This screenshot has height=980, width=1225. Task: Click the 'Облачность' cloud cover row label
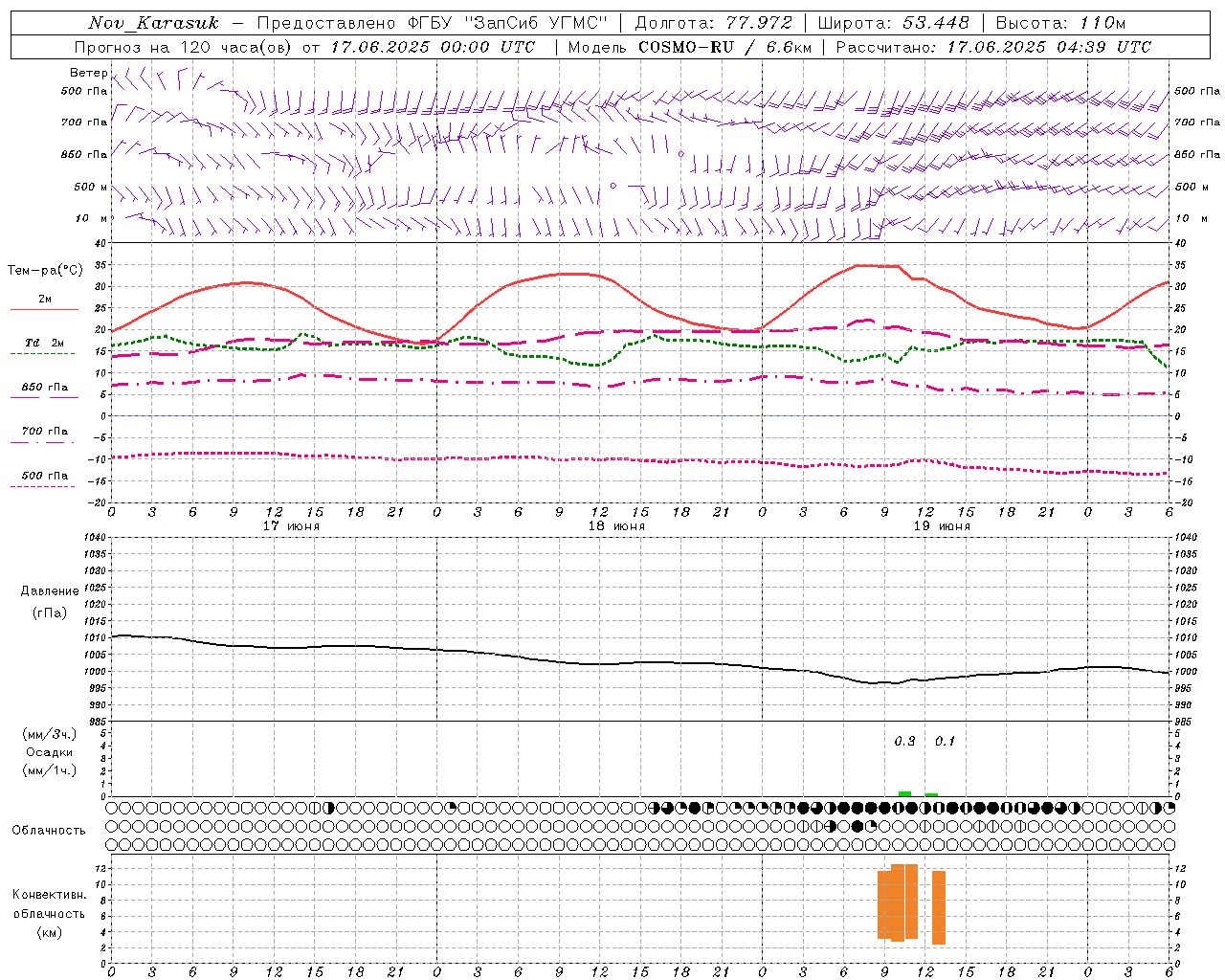(x=49, y=831)
